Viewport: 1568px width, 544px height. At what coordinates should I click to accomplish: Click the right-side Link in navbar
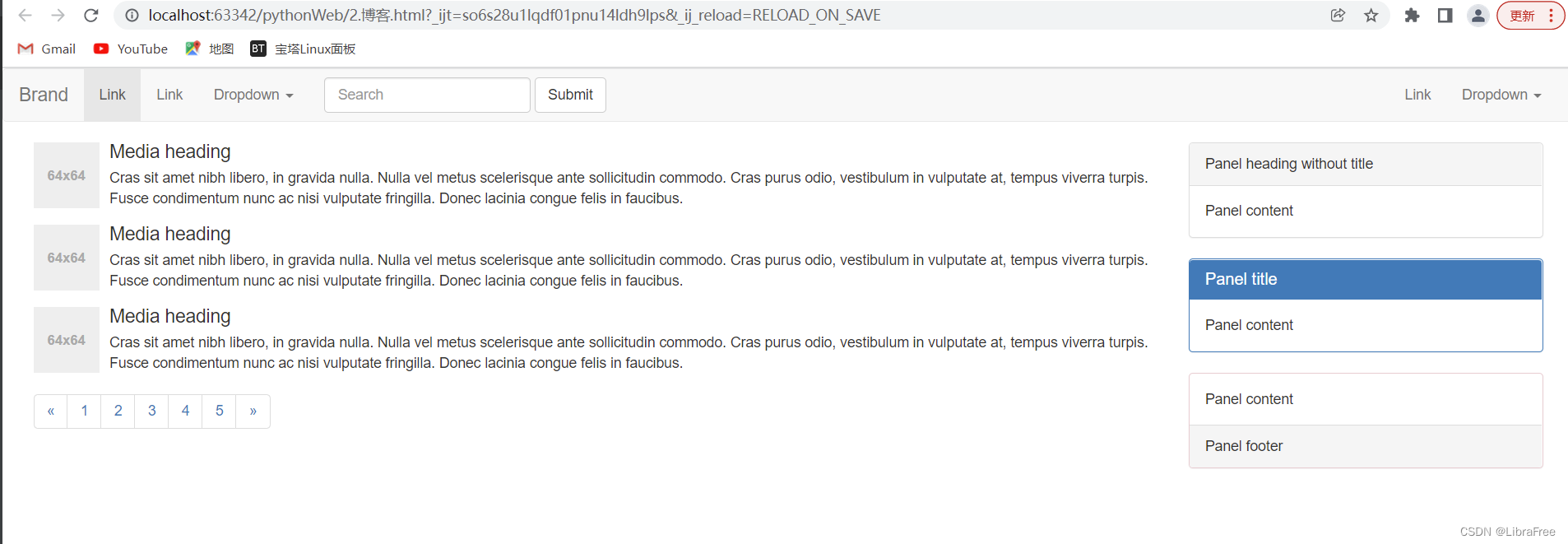(x=1417, y=95)
